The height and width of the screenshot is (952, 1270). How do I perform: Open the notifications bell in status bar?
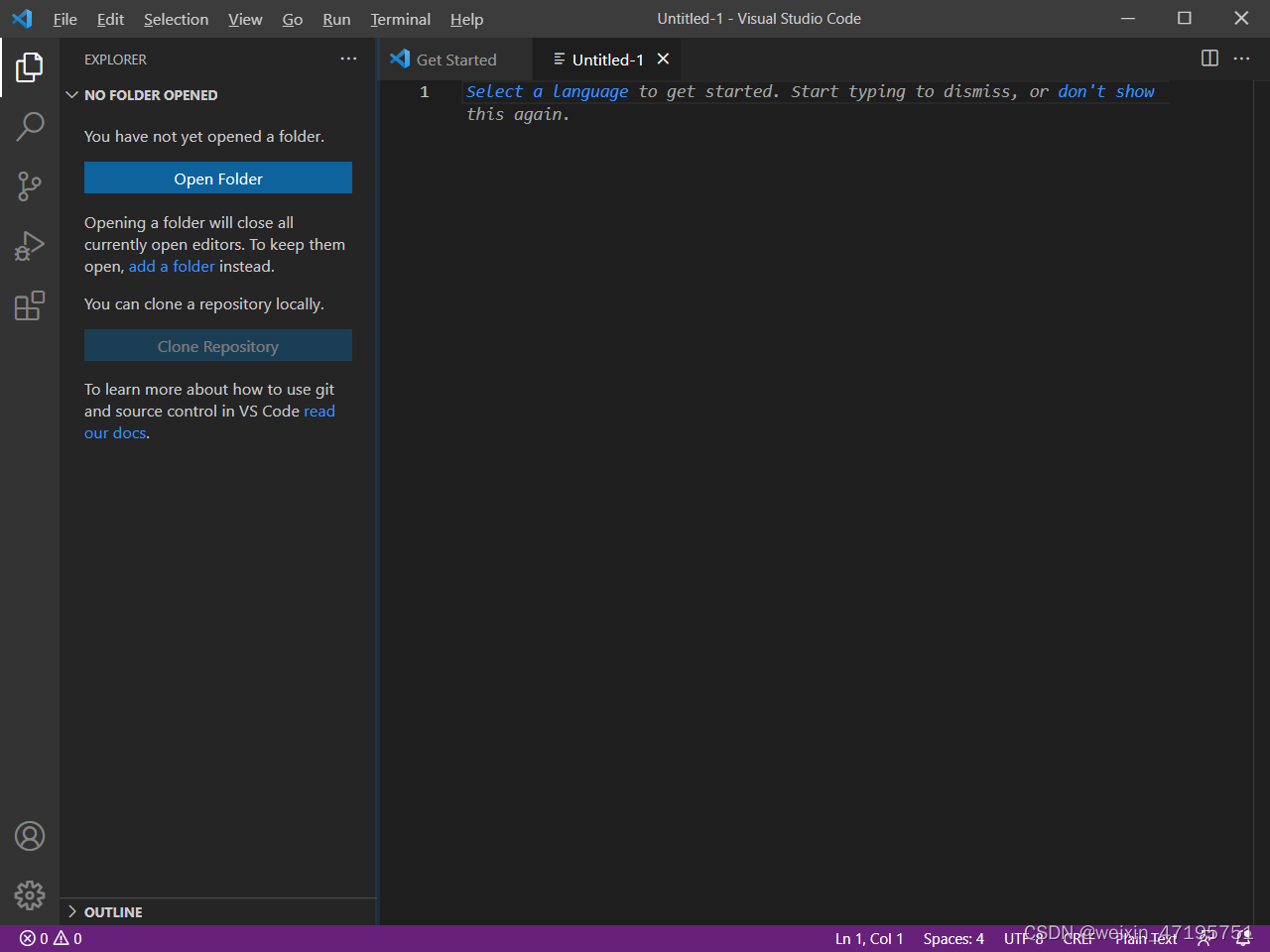(1242, 939)
